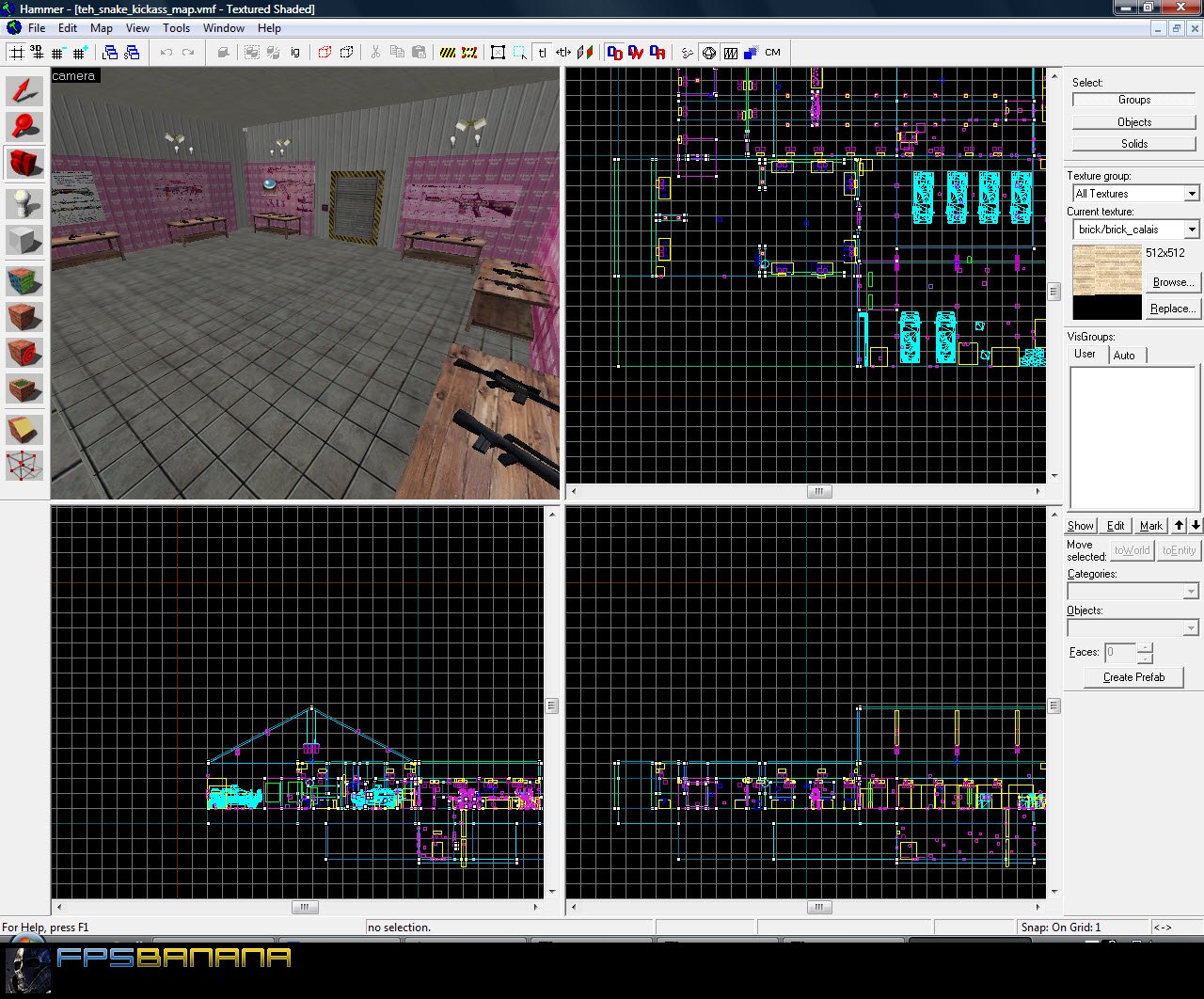Increase the Faces counter stepper
The width and height of the screenshot is (1204, 999).
pyautogui.click(x=1145, y=647)
